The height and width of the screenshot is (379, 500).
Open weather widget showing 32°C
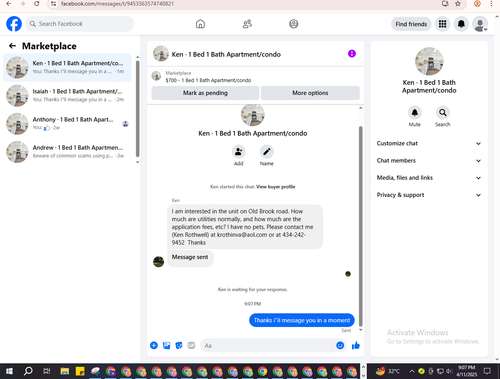[x=388, y=371]
